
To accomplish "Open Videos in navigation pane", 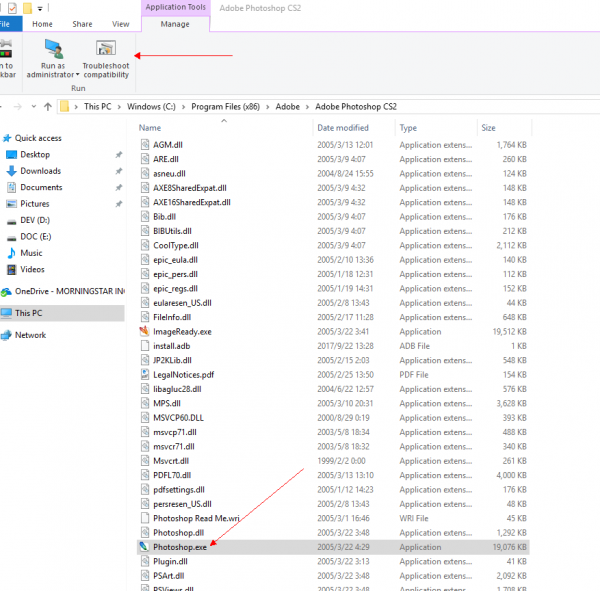I will (x=32, y=269).
